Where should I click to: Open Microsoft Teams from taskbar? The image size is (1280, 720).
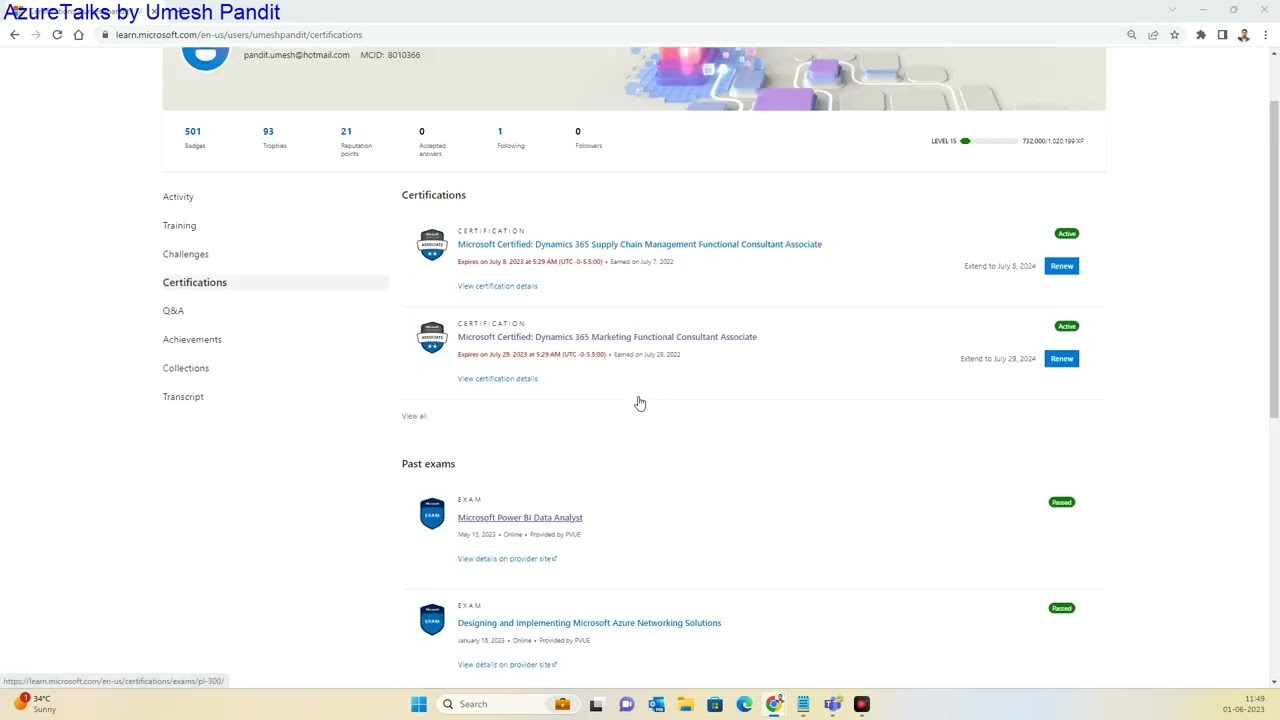point(833,704)
